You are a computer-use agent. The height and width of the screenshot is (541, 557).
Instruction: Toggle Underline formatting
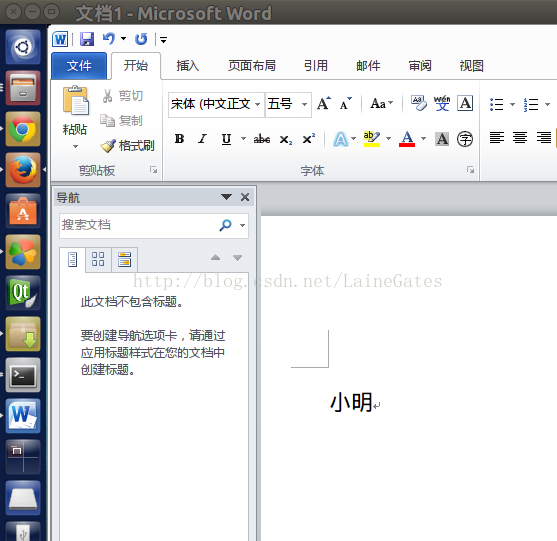(x=226, y=139)
